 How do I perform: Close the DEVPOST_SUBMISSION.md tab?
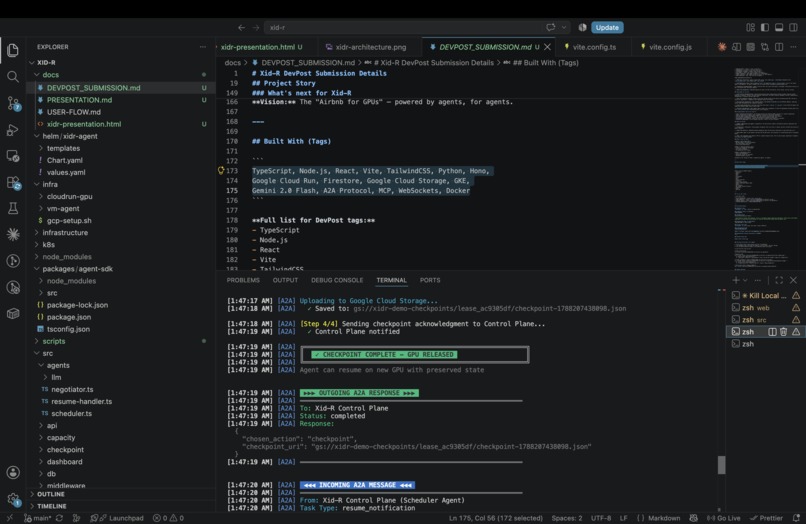tap(547, 47)
